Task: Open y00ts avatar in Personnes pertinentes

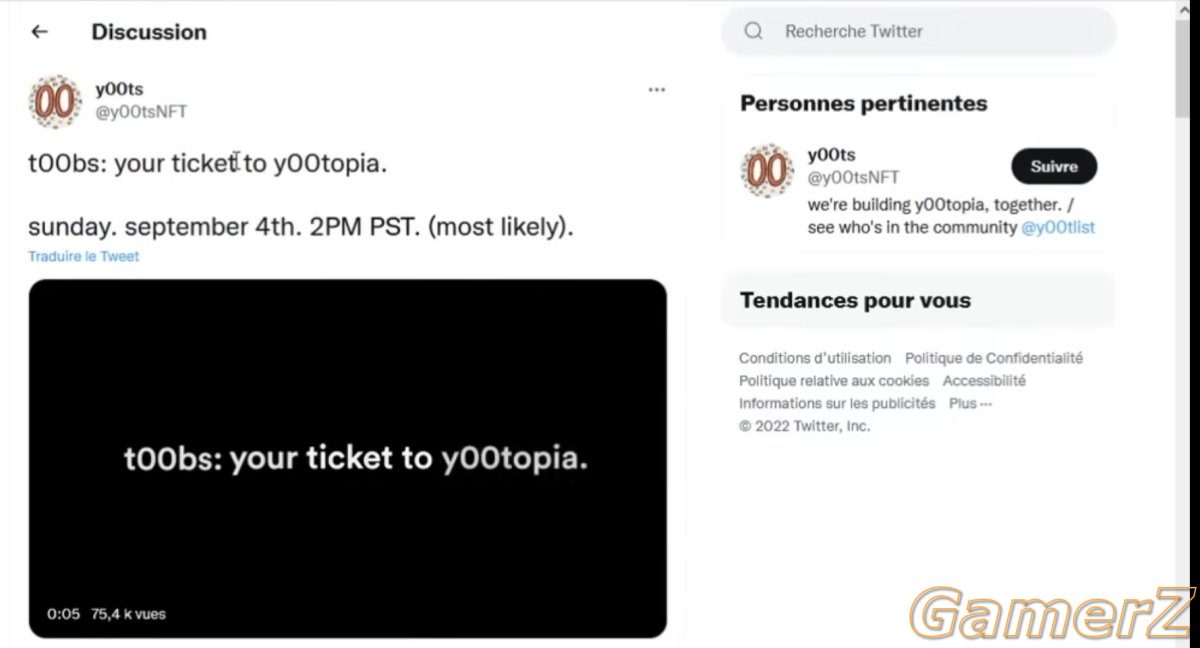Action: pos(767,171)
